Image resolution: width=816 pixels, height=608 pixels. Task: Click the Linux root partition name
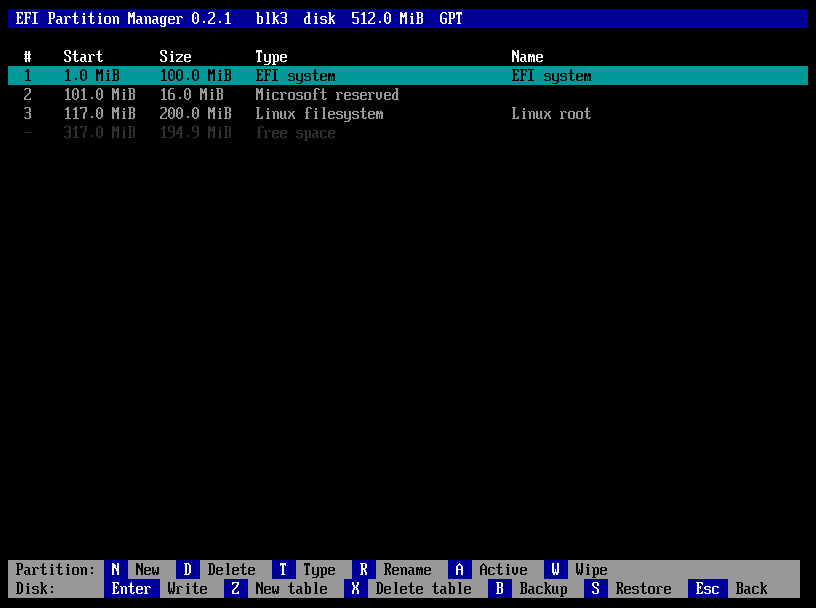[552, 113]
